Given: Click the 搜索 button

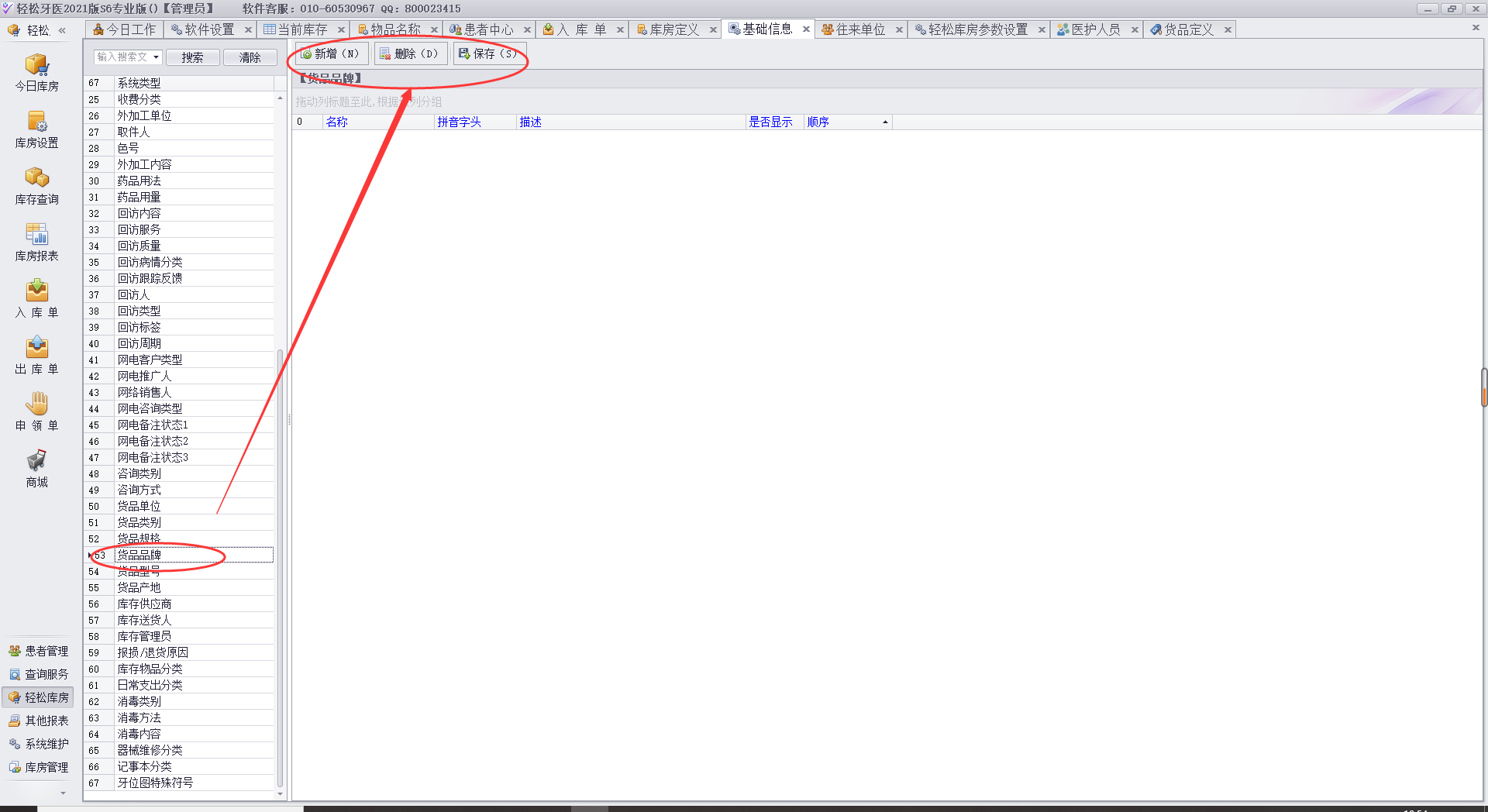Looking at the screenshot, I should 193,57.
